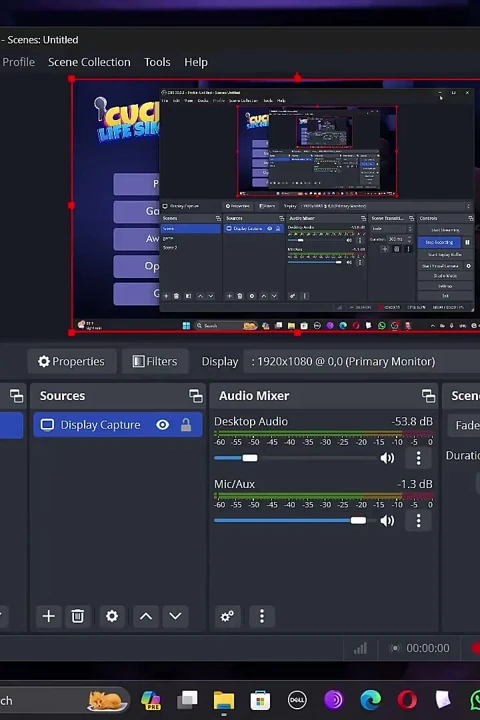480x720 pixels.
Task: Click the Mic/Aux volume slider handle
Action: pyautogui.click(x=358, y=520)
